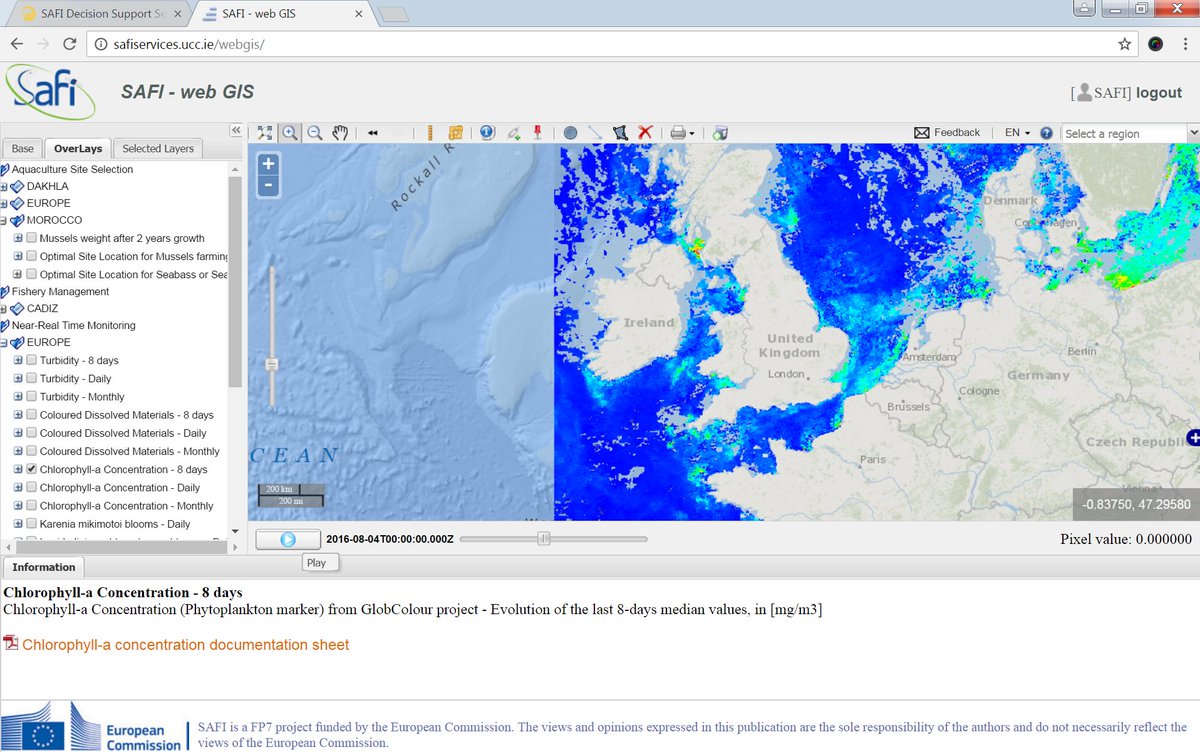Click the map minus zoom-out button
This screenshot has width=1200, height=752.
[268, 185]
